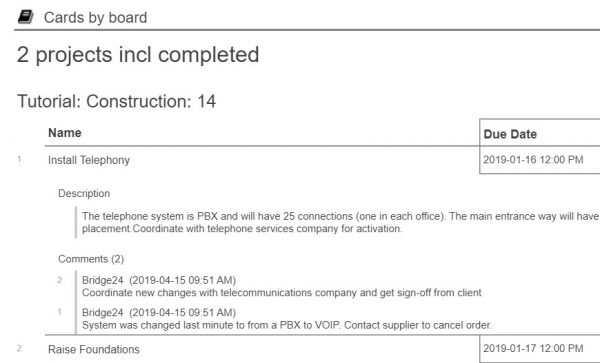Click the Due Date column header
Screen dimensions: 600x363
pyautogui.click(x=510, y=134)
